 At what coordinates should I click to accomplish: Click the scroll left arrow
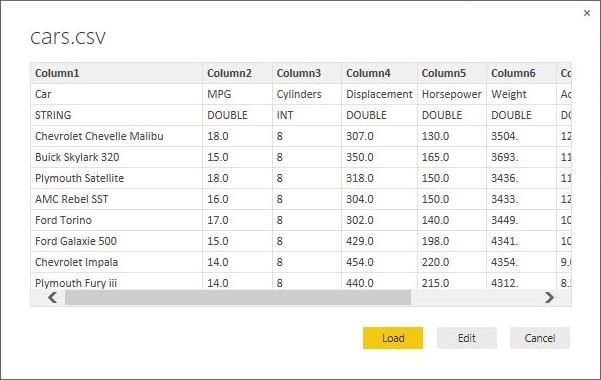(53, 297)
